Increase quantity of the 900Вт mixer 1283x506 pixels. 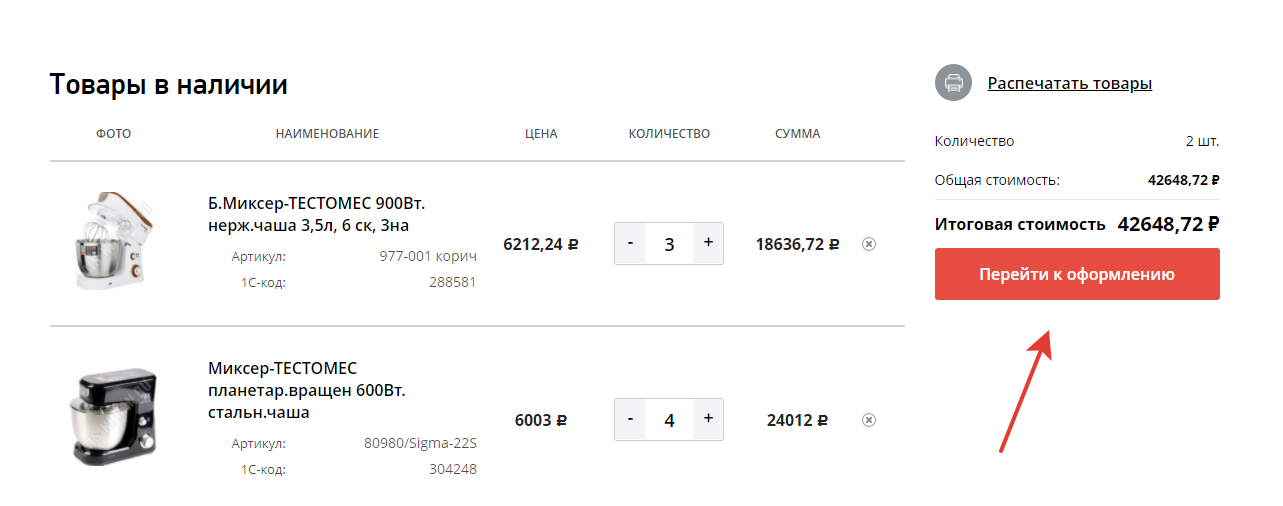pyautogui.click(x=708, y=243)
